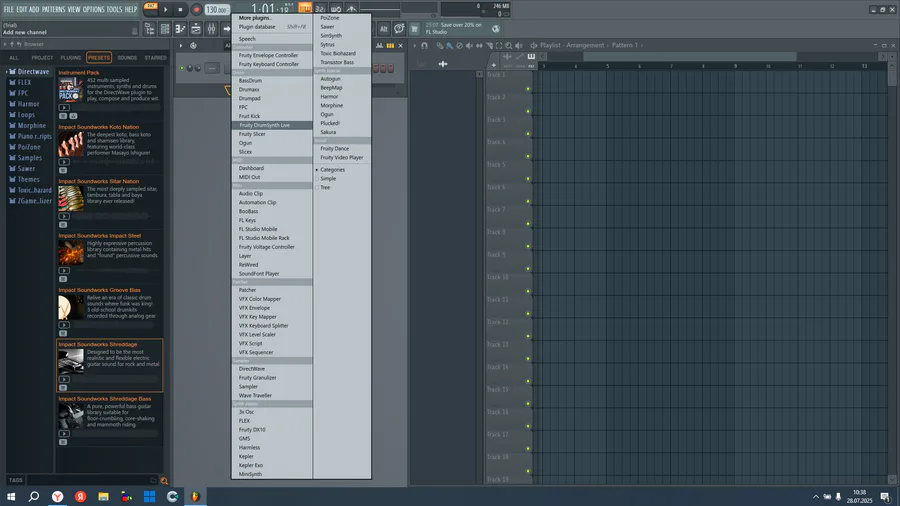This screenshot has height=506, width=900.
Task: Select the Tree view radio option
Action: tap(323, 188)
